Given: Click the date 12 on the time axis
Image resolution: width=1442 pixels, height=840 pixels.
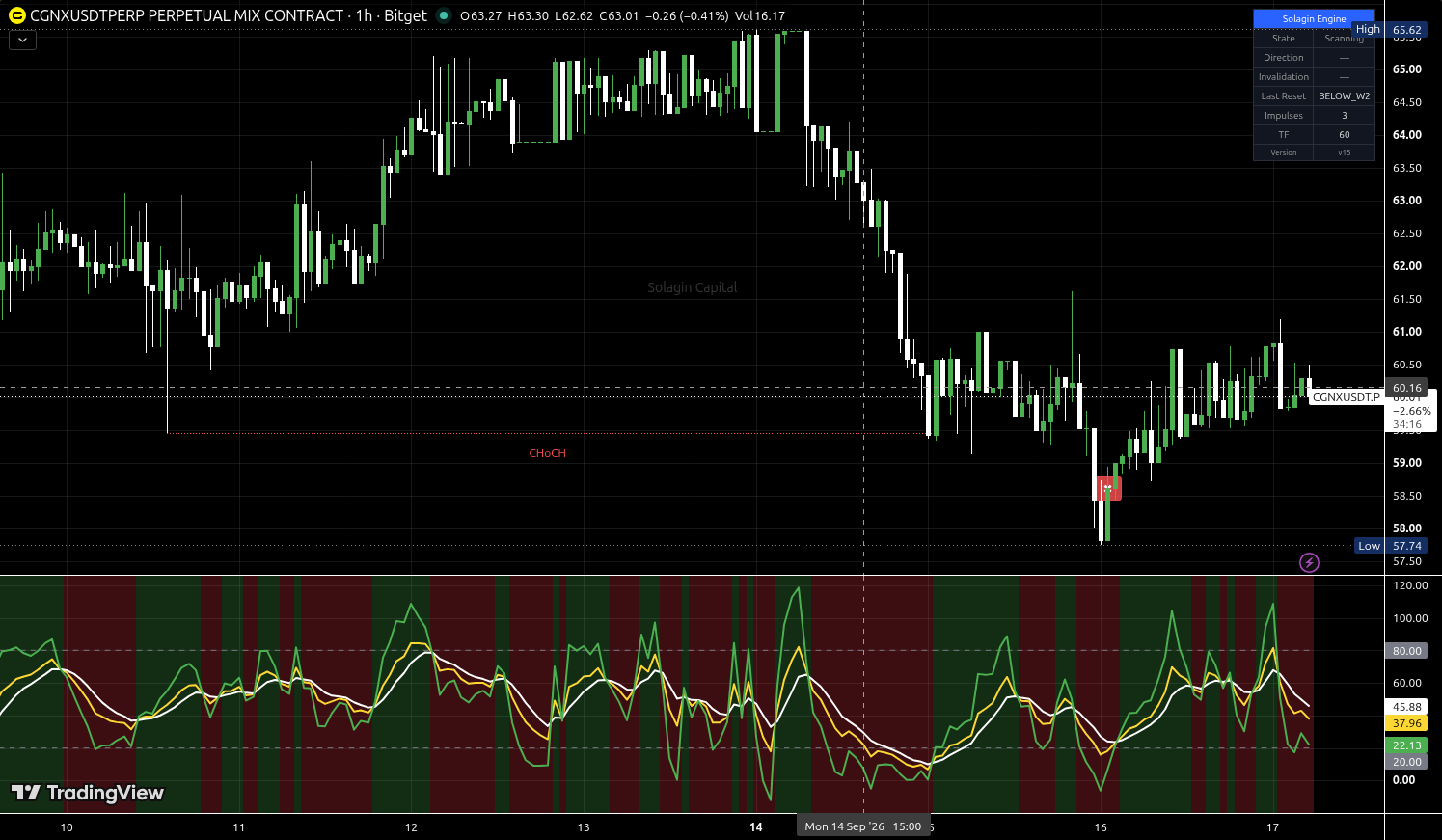Looking at the screenshot, I should [411, 827].
